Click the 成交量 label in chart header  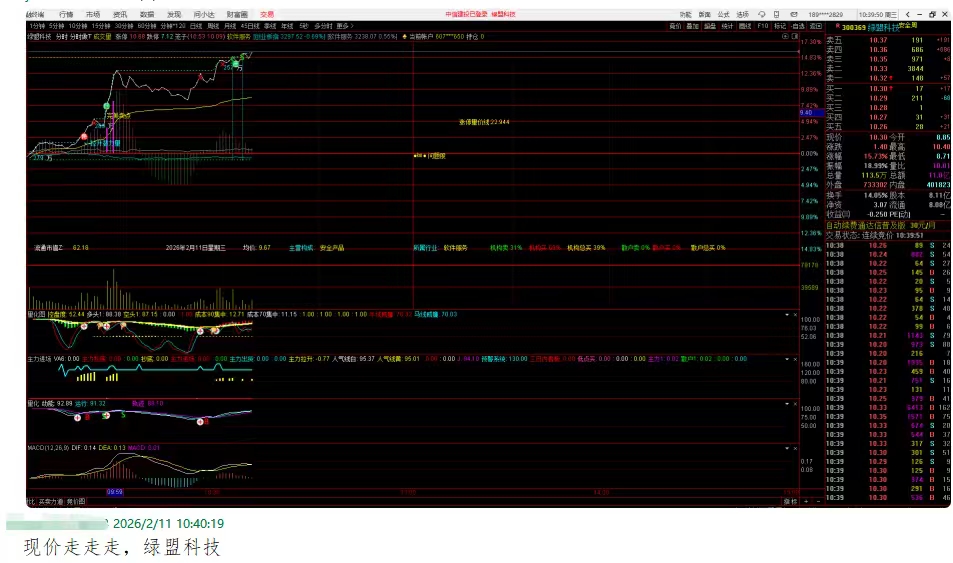[102, 36]
